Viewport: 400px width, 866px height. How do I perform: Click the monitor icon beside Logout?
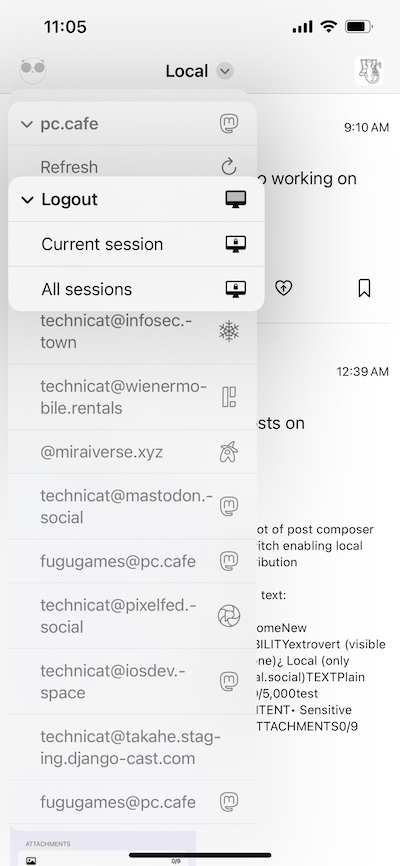click(x=236, y=199)
